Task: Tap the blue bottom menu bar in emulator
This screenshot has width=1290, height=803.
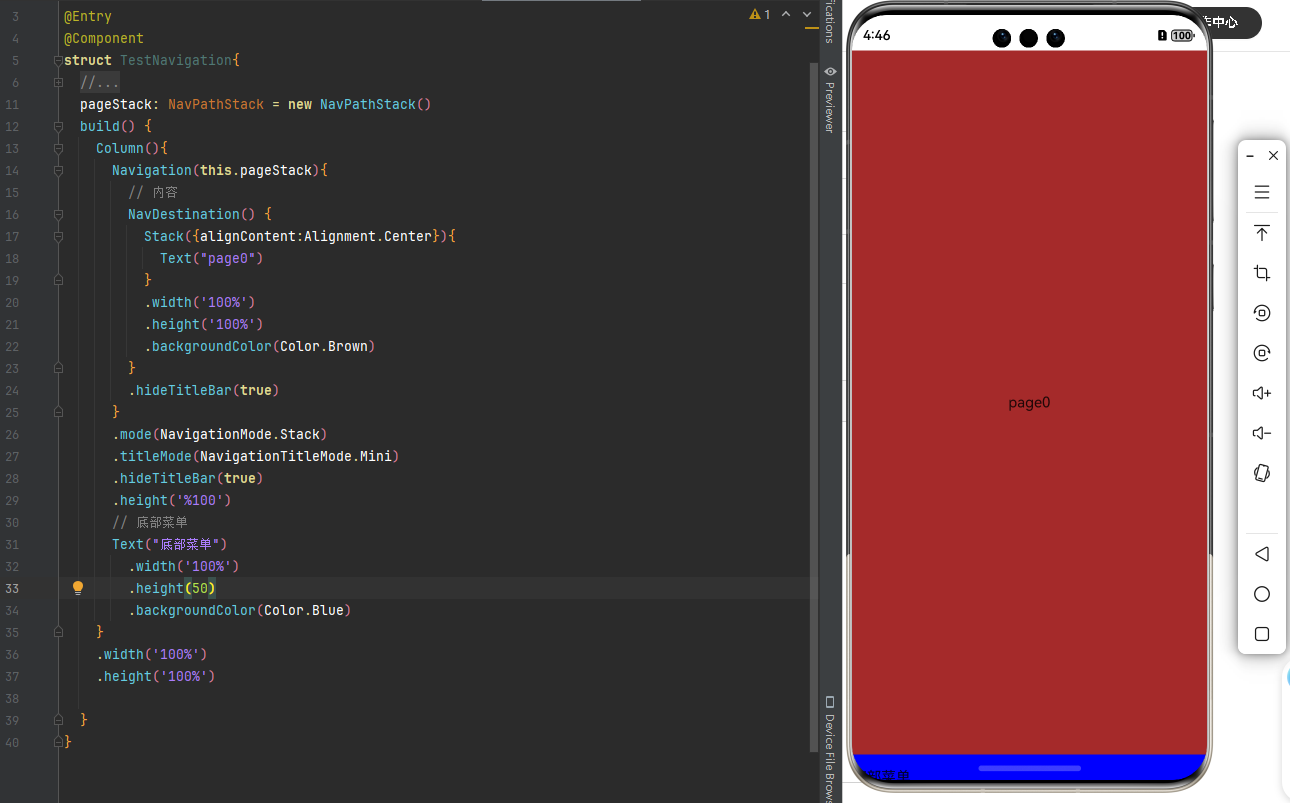Action: pyautogui.click(x=1029, y=767)
